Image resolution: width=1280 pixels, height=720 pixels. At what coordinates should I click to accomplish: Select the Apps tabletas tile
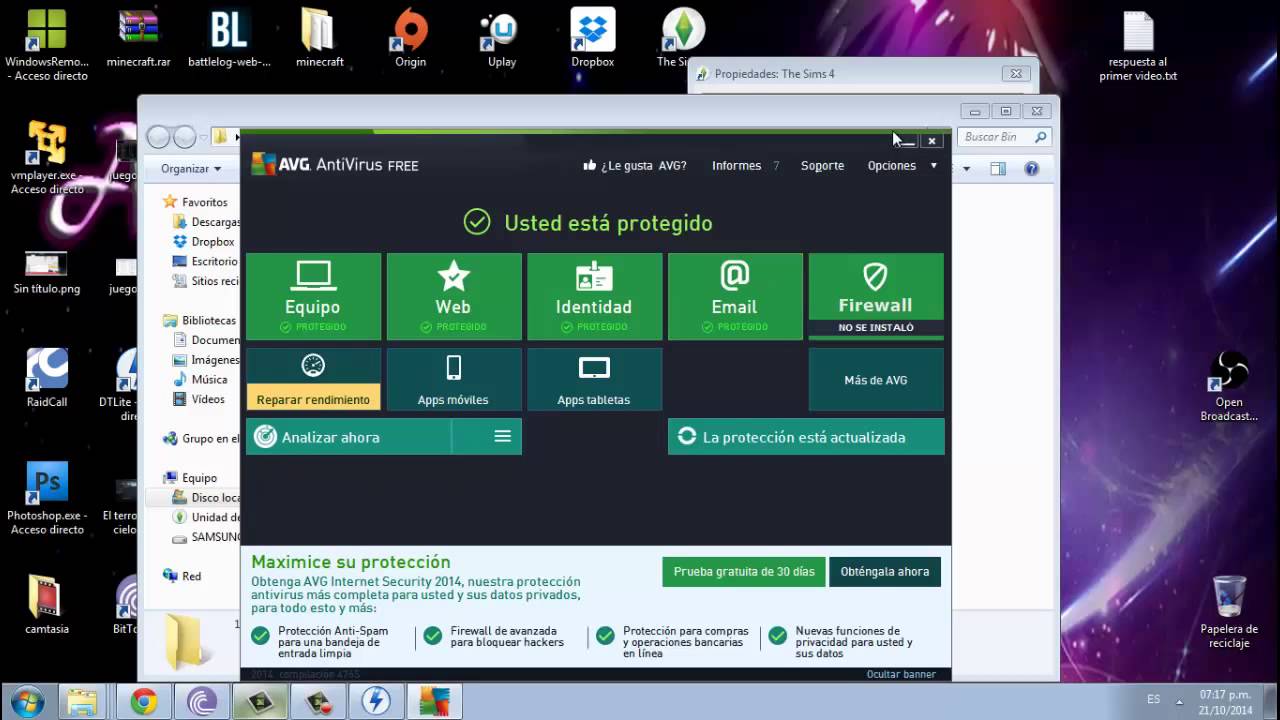pyautogui.click(x=594, y=378)
